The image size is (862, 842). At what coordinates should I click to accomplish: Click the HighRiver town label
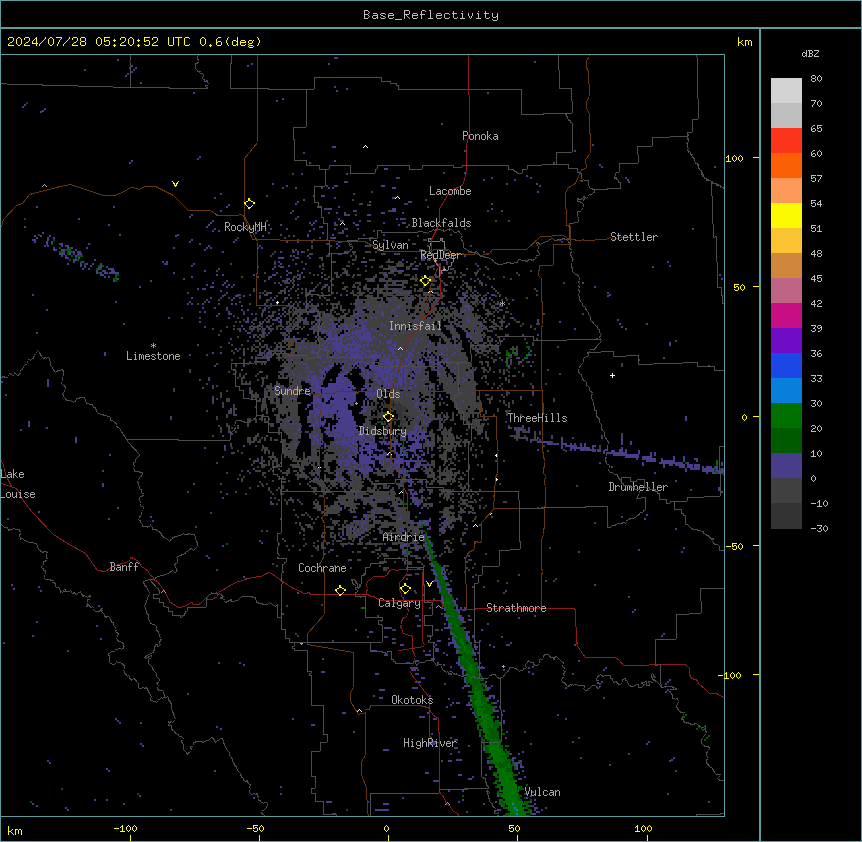pyautogui.click(x=430, y=743)
